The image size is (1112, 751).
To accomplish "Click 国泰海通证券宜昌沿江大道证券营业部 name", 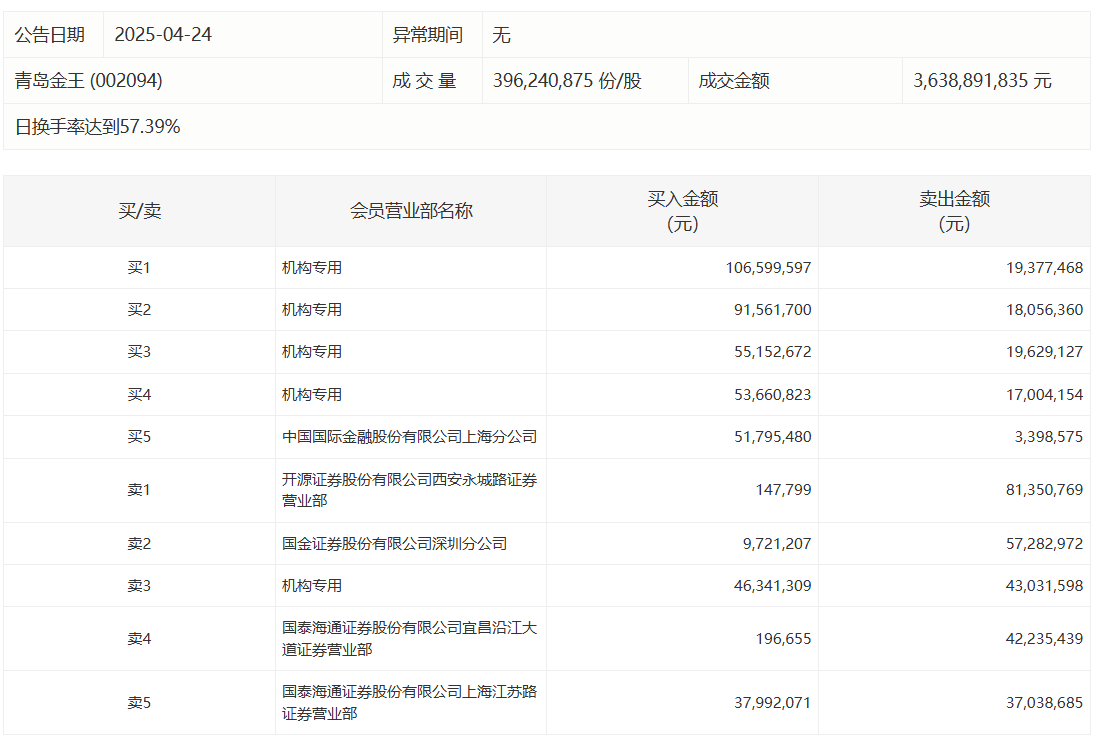I will click(409, 639).
